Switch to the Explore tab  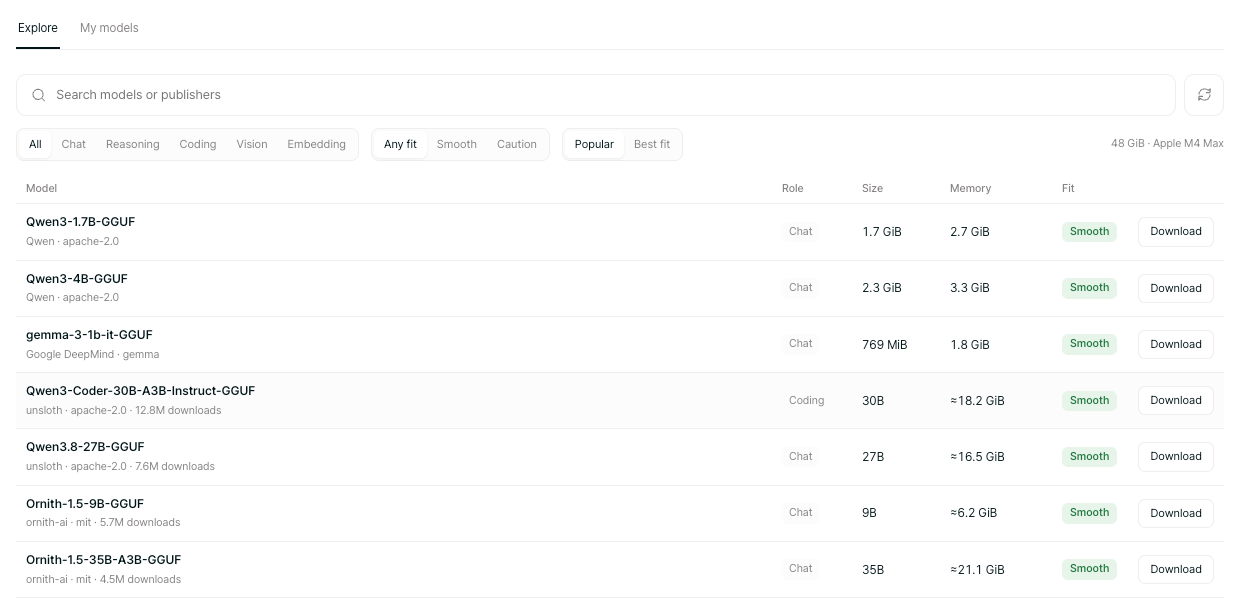pos(38,28)
